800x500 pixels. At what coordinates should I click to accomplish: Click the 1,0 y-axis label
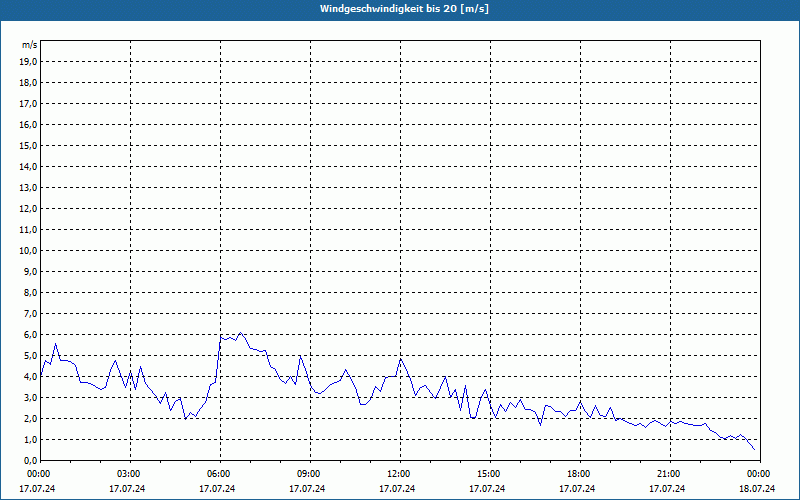click(31, 439)
